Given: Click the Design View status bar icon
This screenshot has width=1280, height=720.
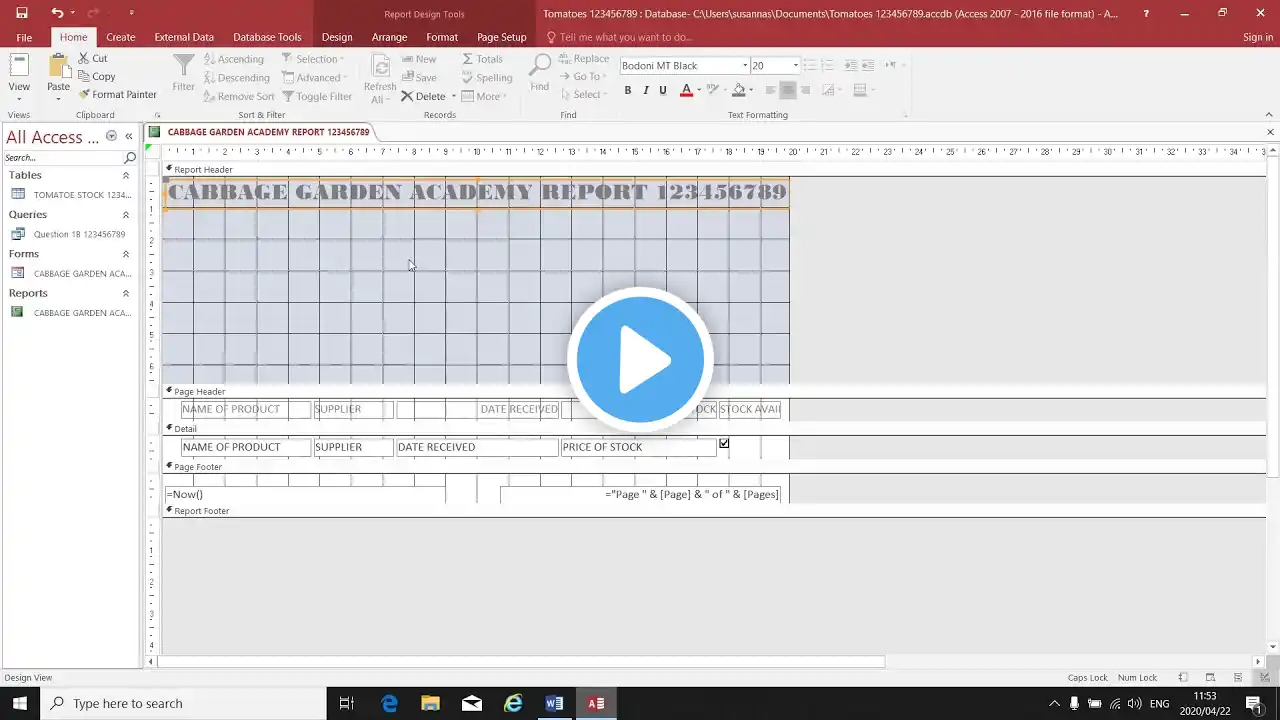Looking at the screenshot, I should click(1264, 678).
